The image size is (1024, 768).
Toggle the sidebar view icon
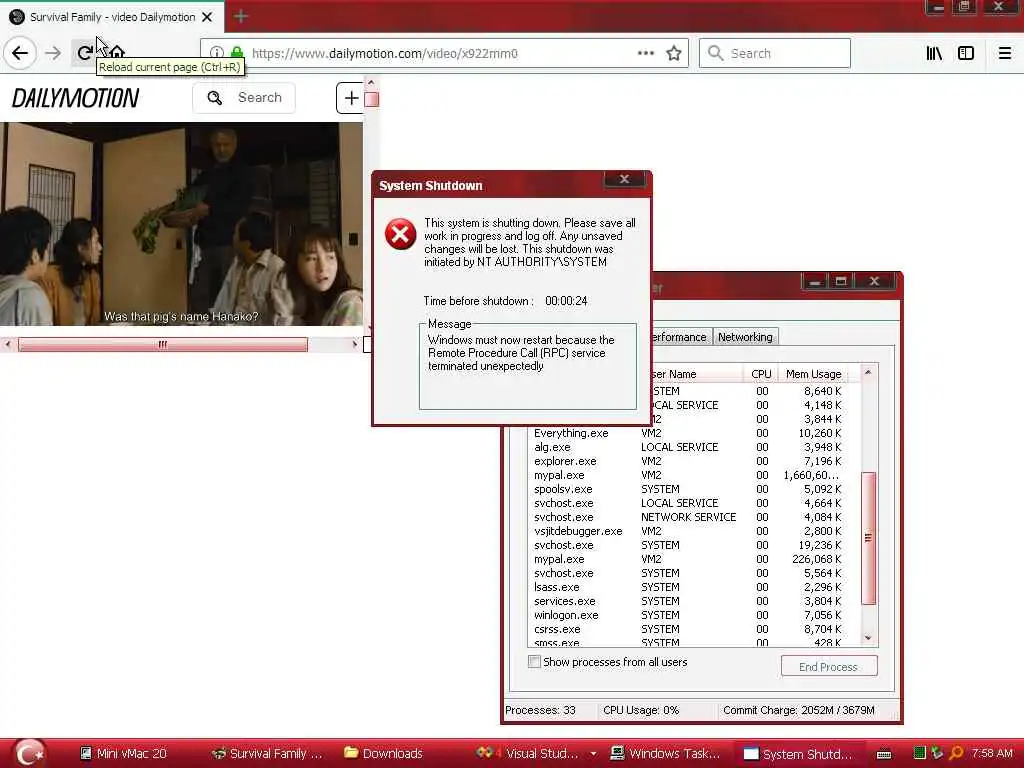(966, 54)
